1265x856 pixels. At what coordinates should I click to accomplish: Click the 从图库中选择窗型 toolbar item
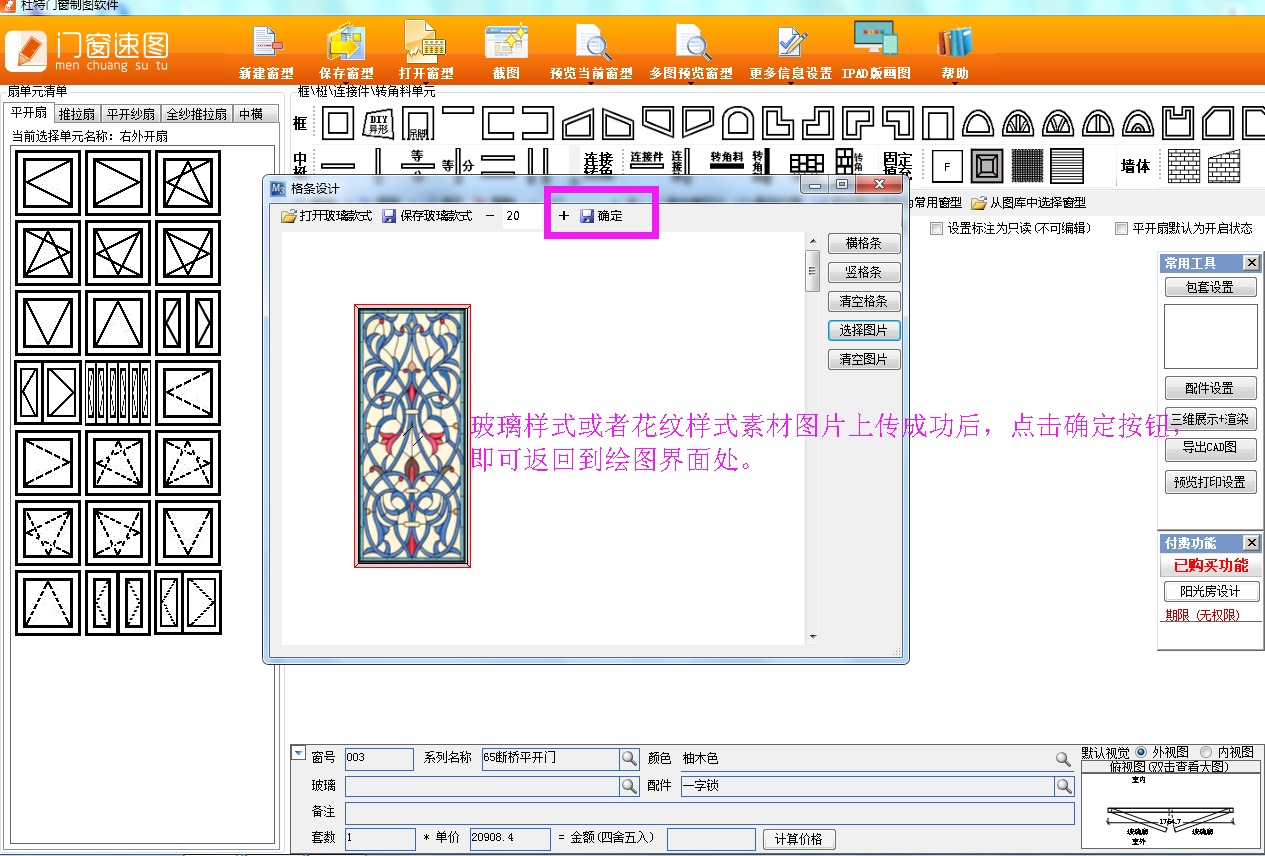coord(1028,203)
